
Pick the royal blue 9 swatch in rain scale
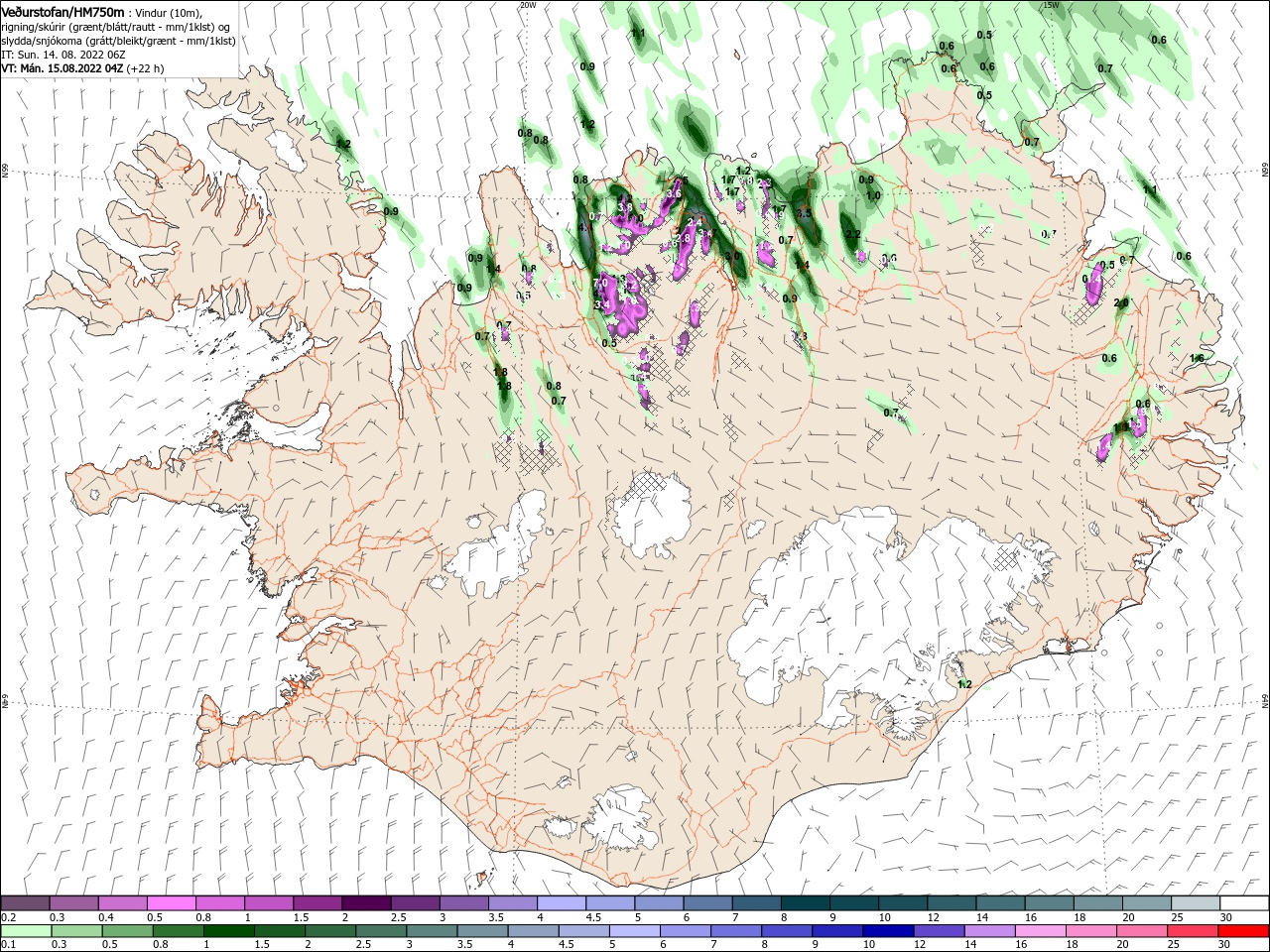pyautogui.click(x=838, y=931)
